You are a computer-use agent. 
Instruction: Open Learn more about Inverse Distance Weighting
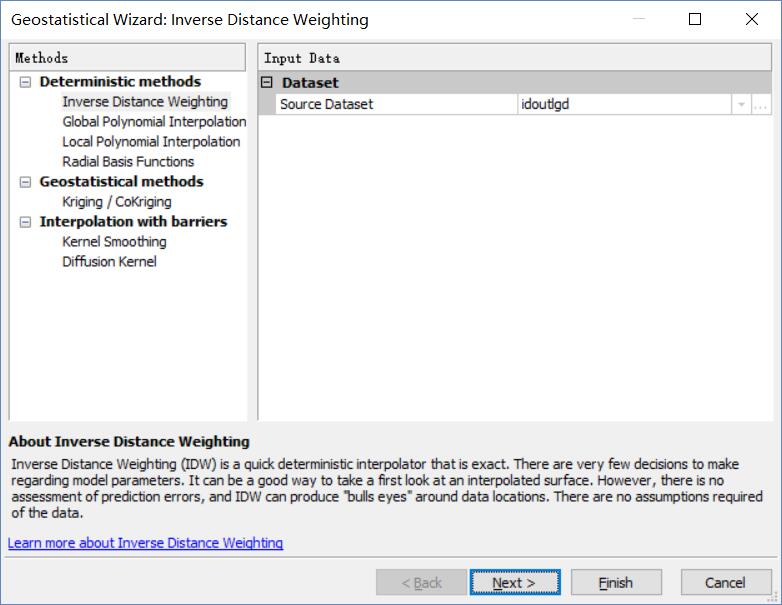click(x=146, y=543)
